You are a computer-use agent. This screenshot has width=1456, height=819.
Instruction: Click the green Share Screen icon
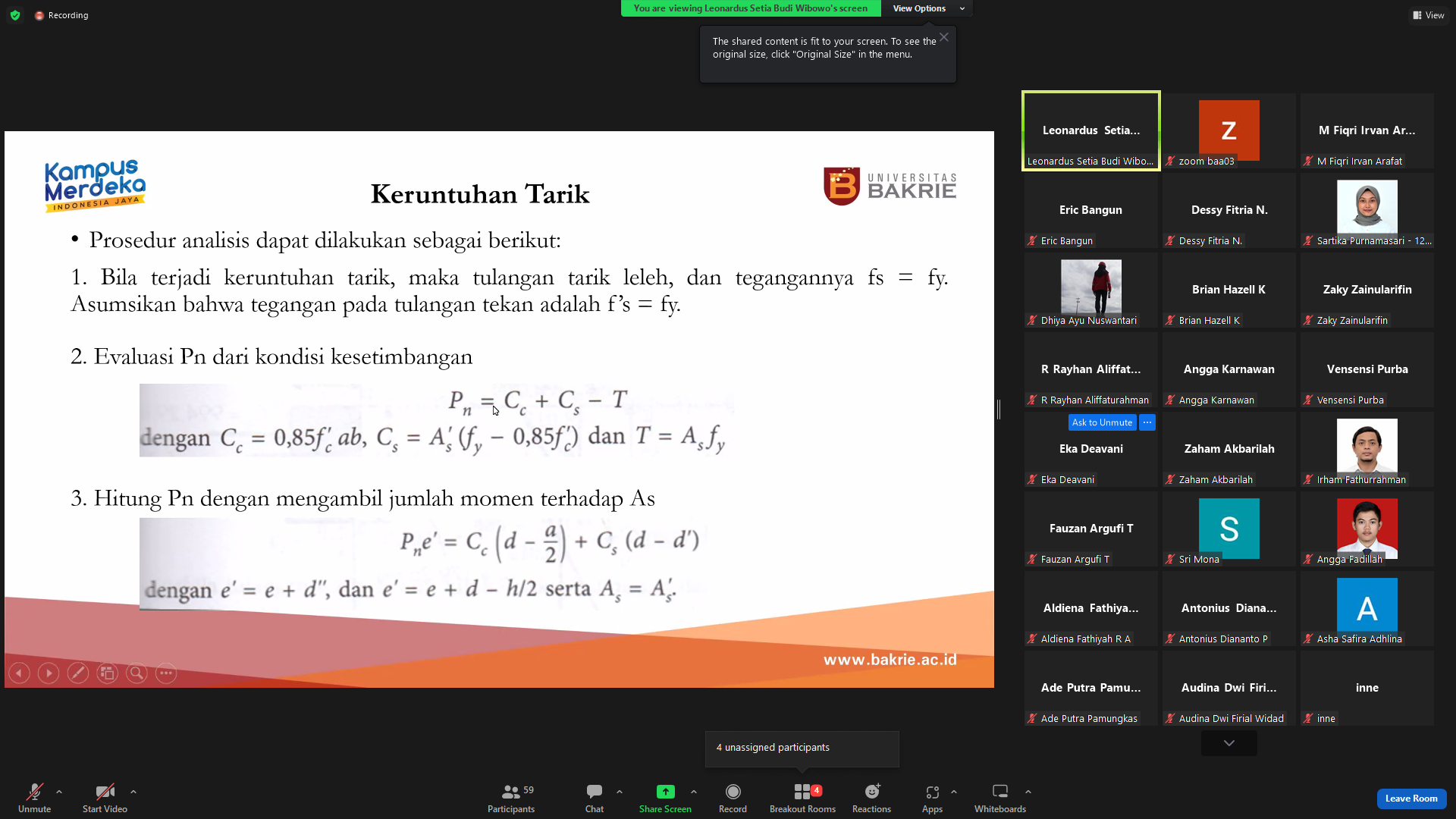click(x=665, y=792)
